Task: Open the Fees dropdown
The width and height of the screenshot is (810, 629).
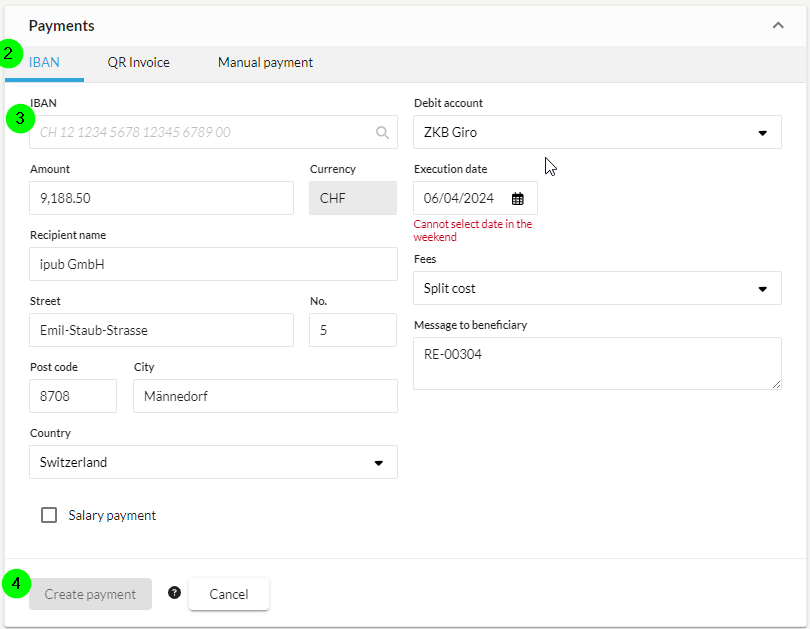Action: click(x=597, y=288)
